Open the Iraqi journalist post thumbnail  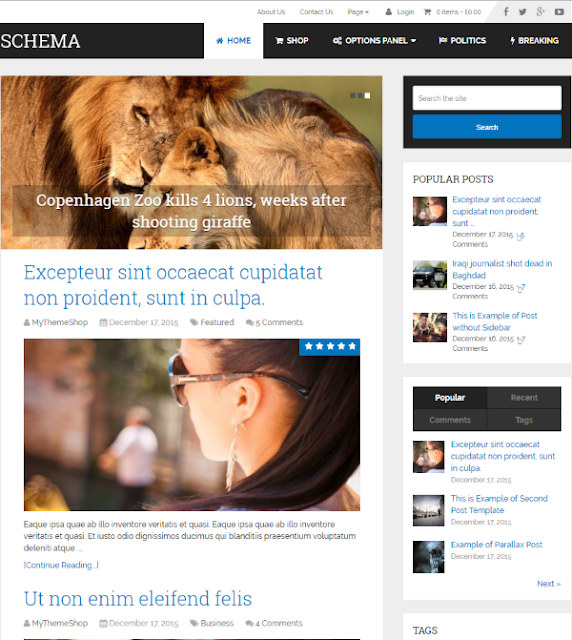pos(430,275)
